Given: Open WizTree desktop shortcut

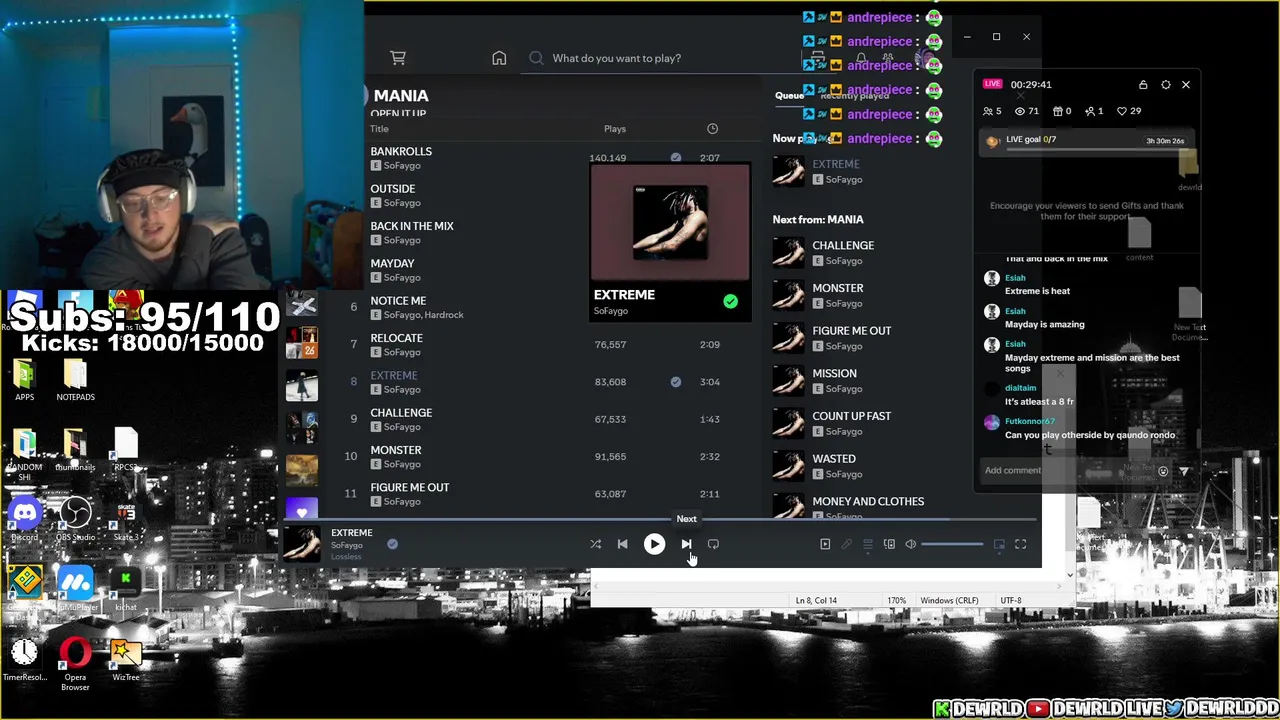Looking at the screenshot, I should click(126, 660).
